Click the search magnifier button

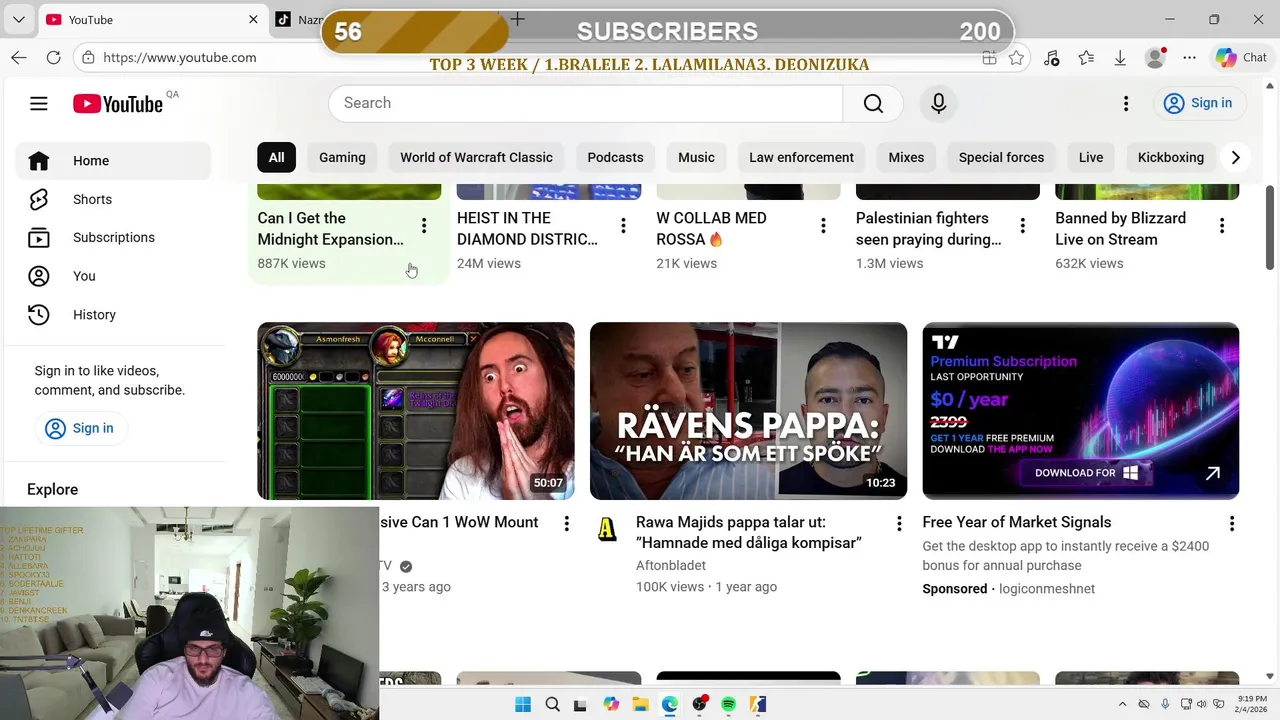point(873,103)
